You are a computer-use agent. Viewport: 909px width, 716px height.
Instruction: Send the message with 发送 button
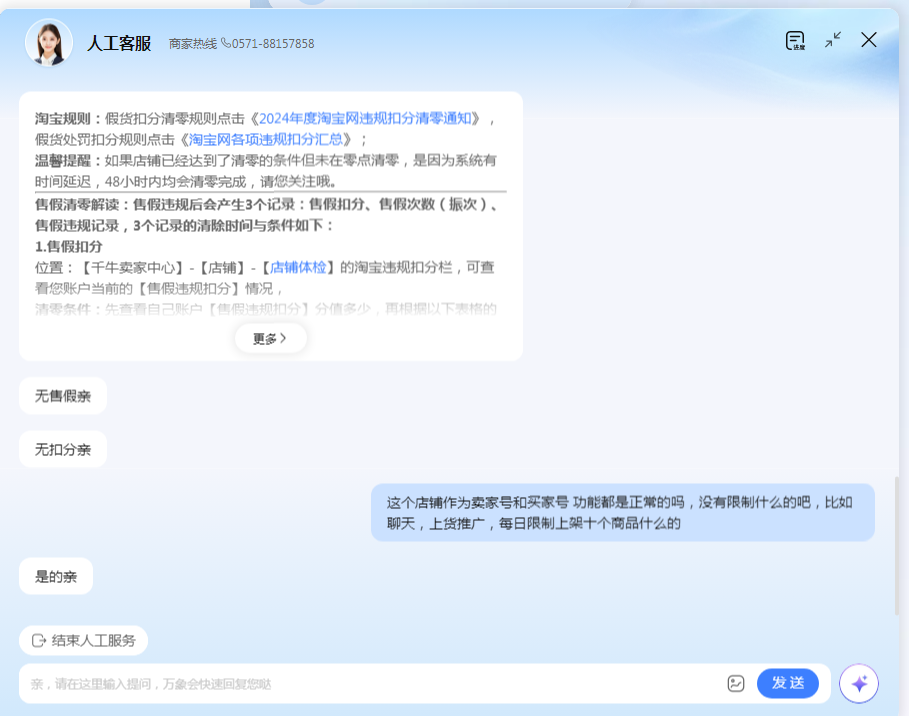[x=787, y=684]
